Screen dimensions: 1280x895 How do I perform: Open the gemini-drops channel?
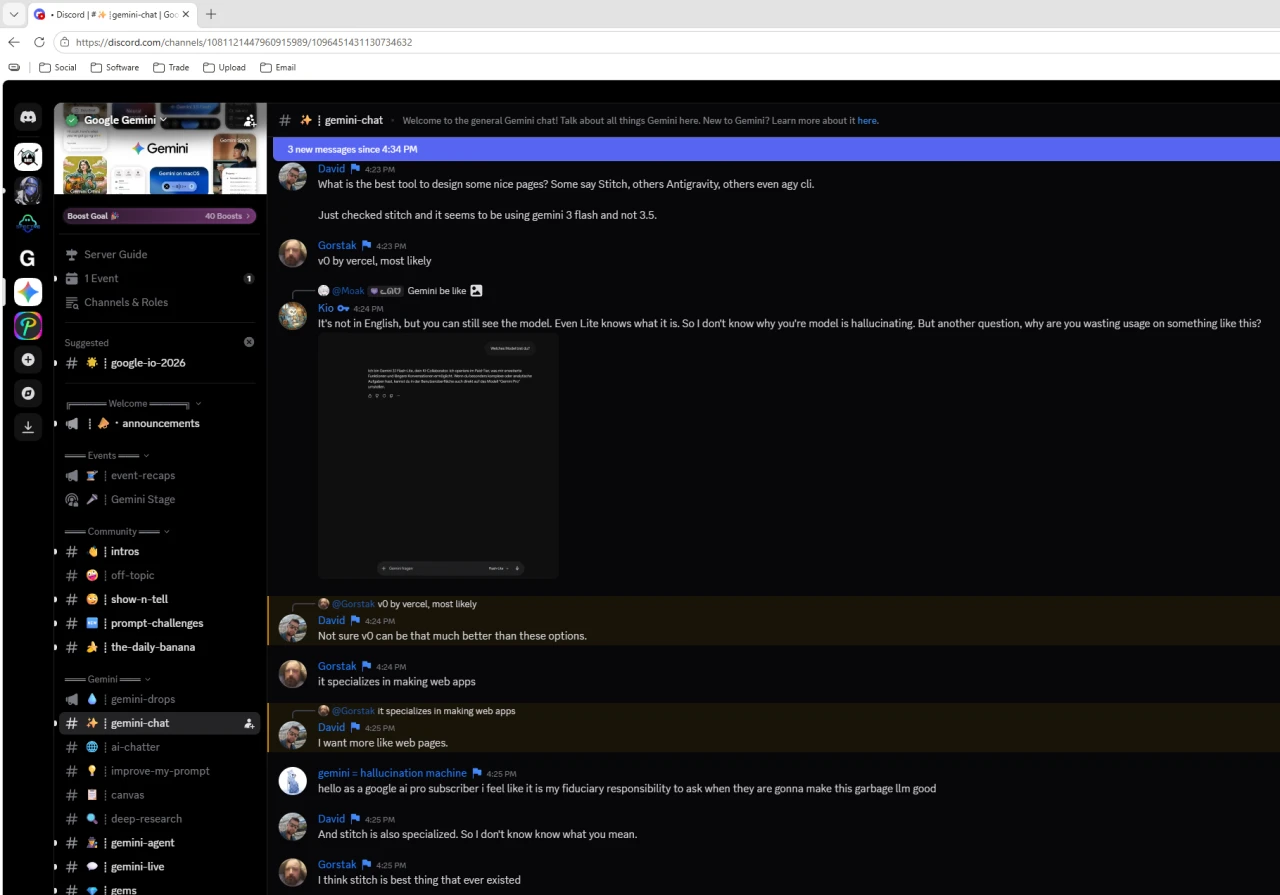[160, 699]
